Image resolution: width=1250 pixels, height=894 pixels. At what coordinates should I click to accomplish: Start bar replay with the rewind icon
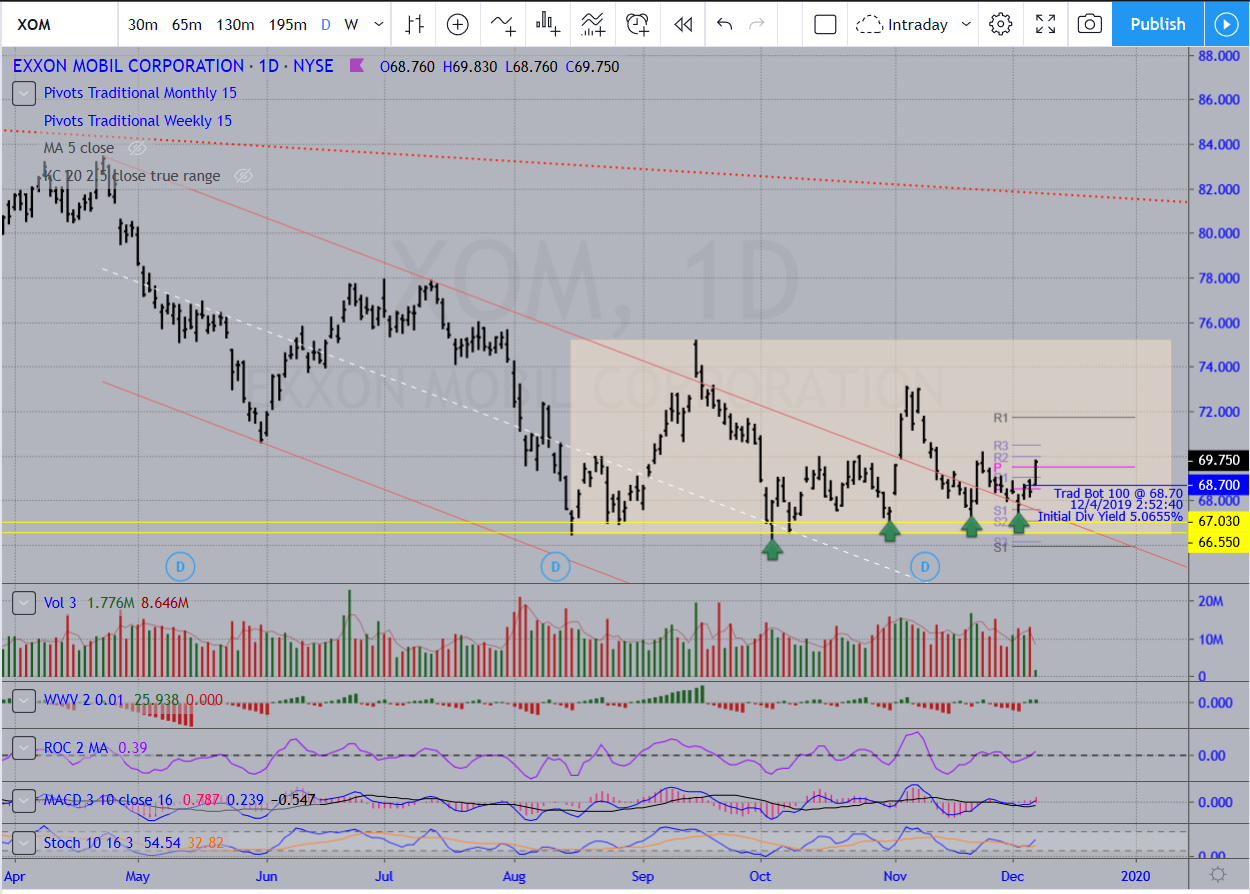[x=683, y=24]
